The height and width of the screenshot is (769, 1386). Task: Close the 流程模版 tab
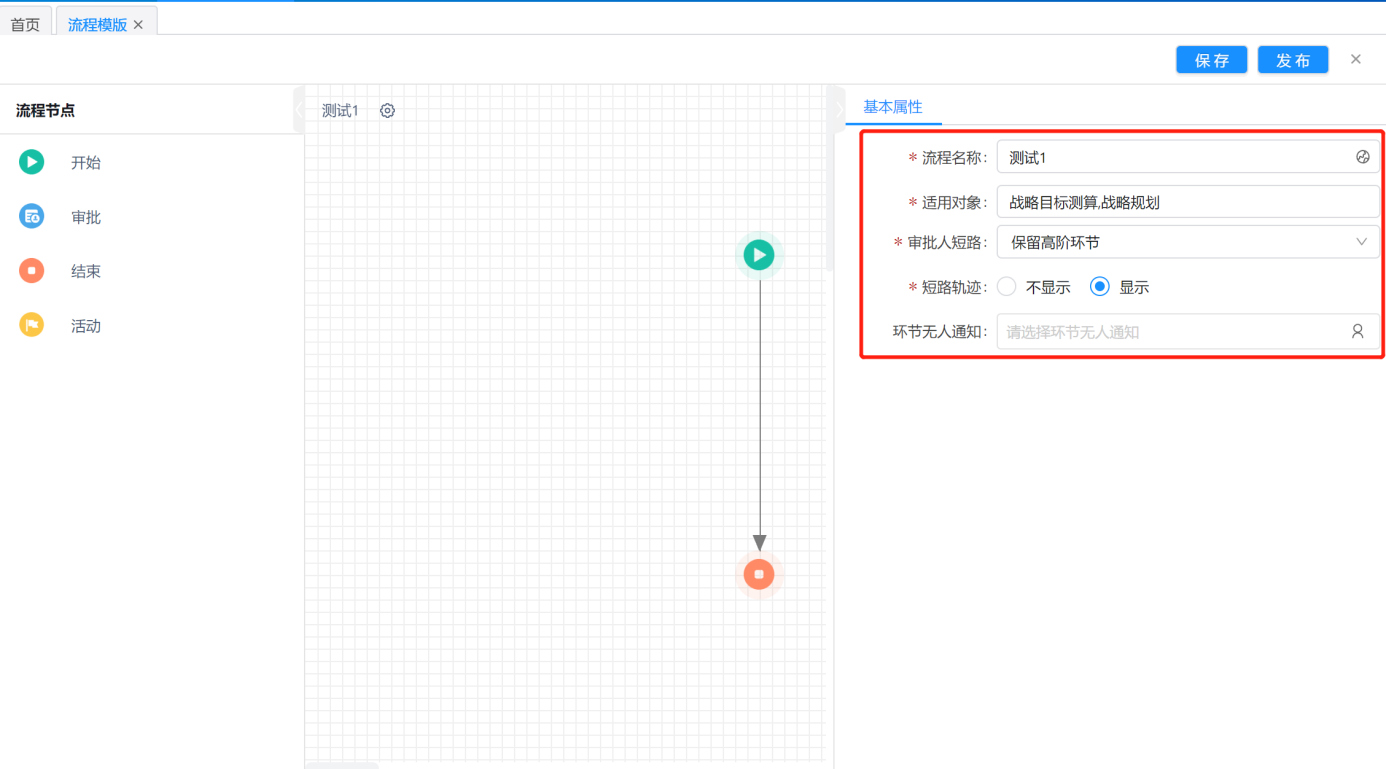[139, 25]
